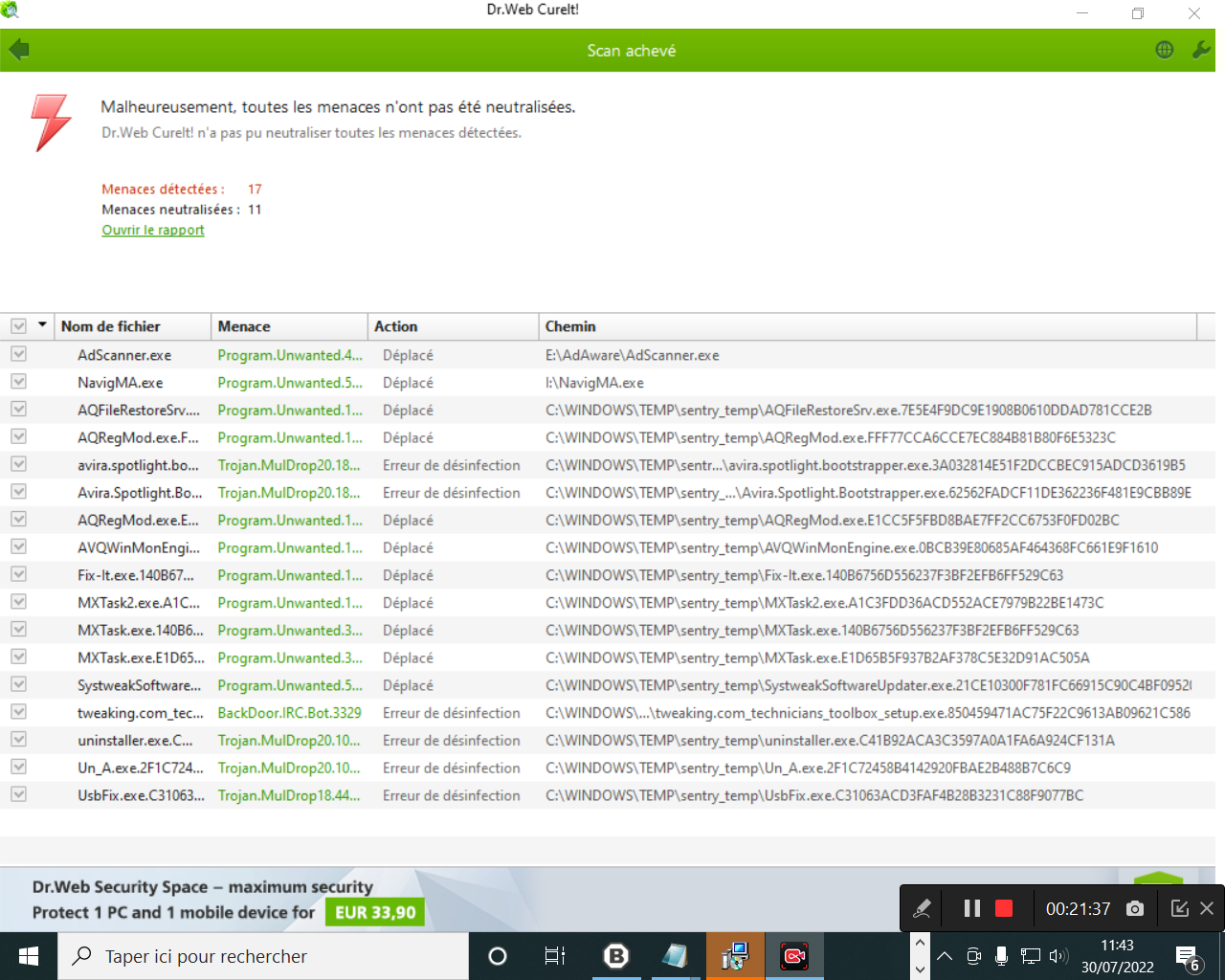Open the B app on taskbar
Screen dimensions: 1225x980
[616, 956]
